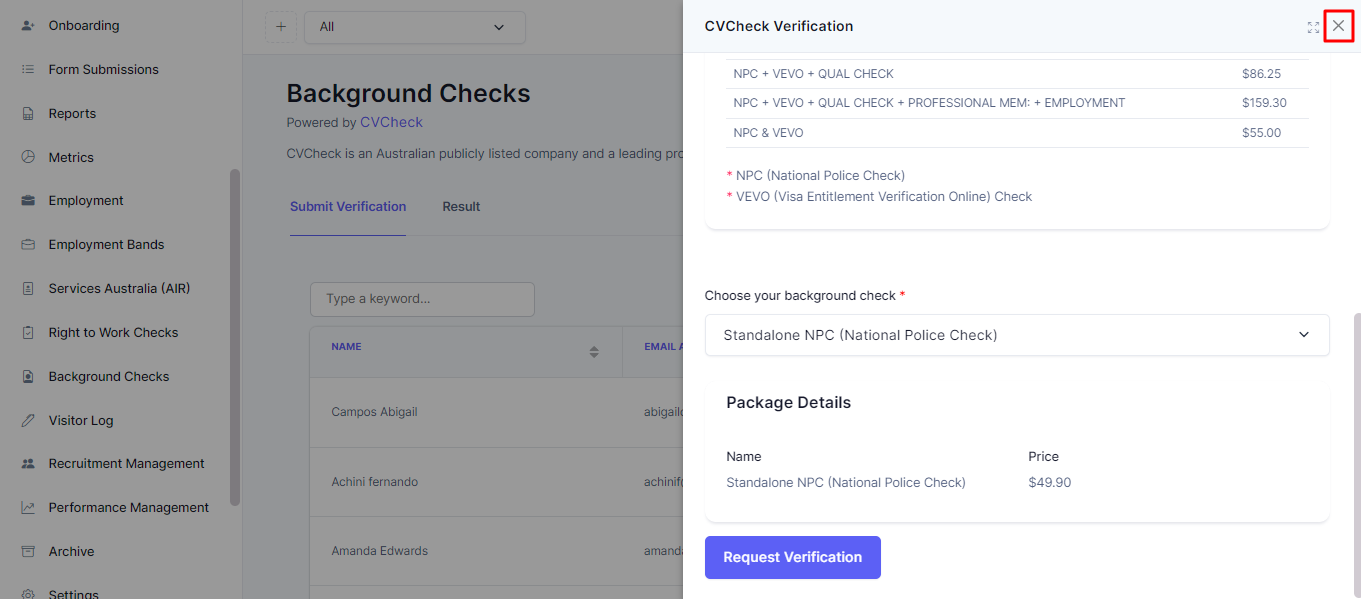The width and height of the screenshot is (1361, 599).
Task: Open the background check selection dropdown
Action: pos(1017,335)
